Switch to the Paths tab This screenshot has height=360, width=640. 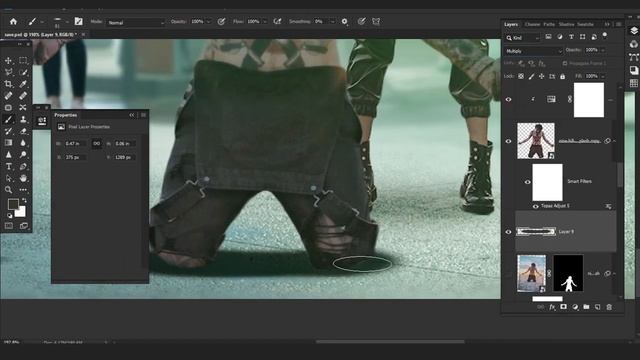point(549,24)
